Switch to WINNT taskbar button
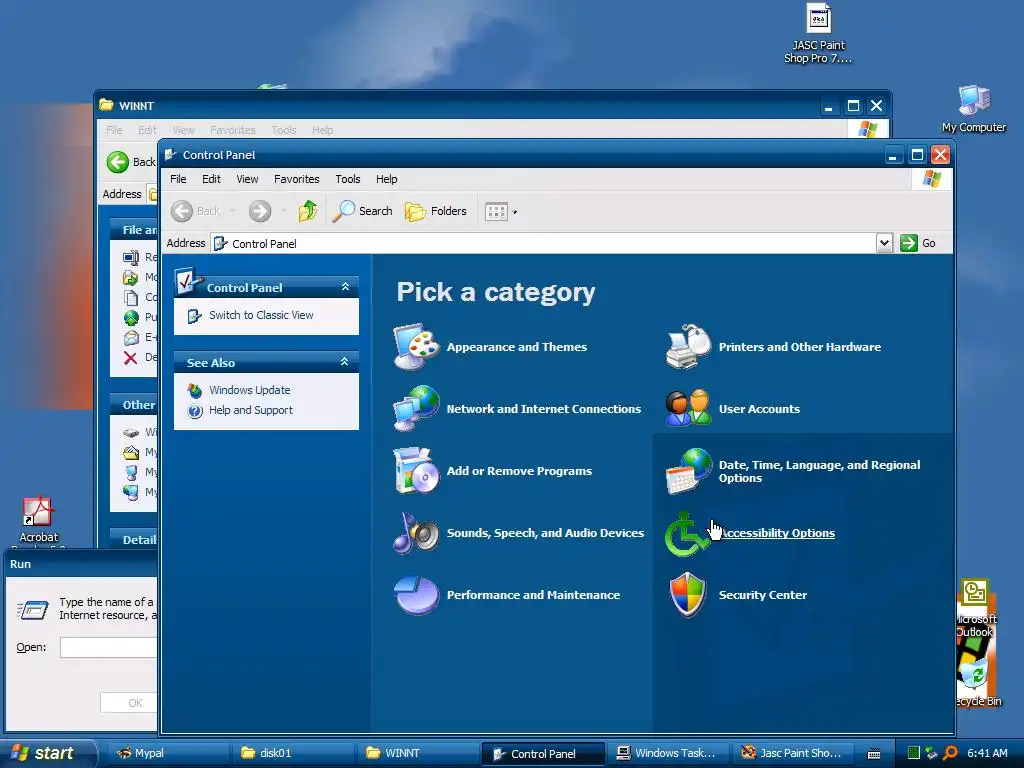 [x=418, y=753]
